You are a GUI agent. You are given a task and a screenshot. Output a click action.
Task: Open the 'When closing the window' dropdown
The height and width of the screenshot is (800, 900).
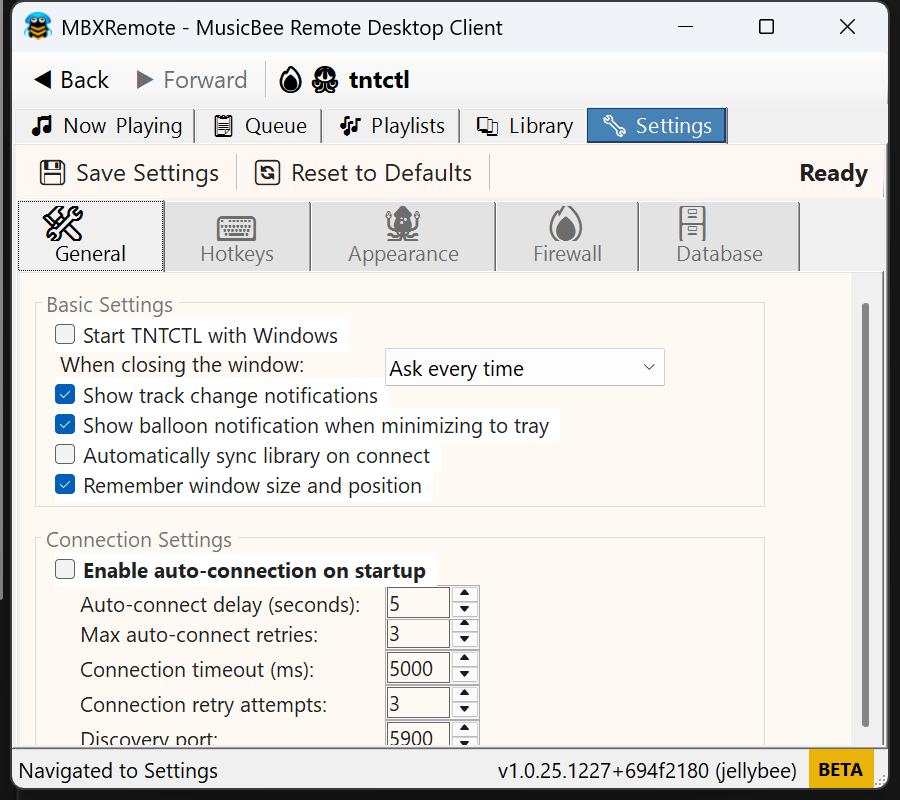pos(524,368)
